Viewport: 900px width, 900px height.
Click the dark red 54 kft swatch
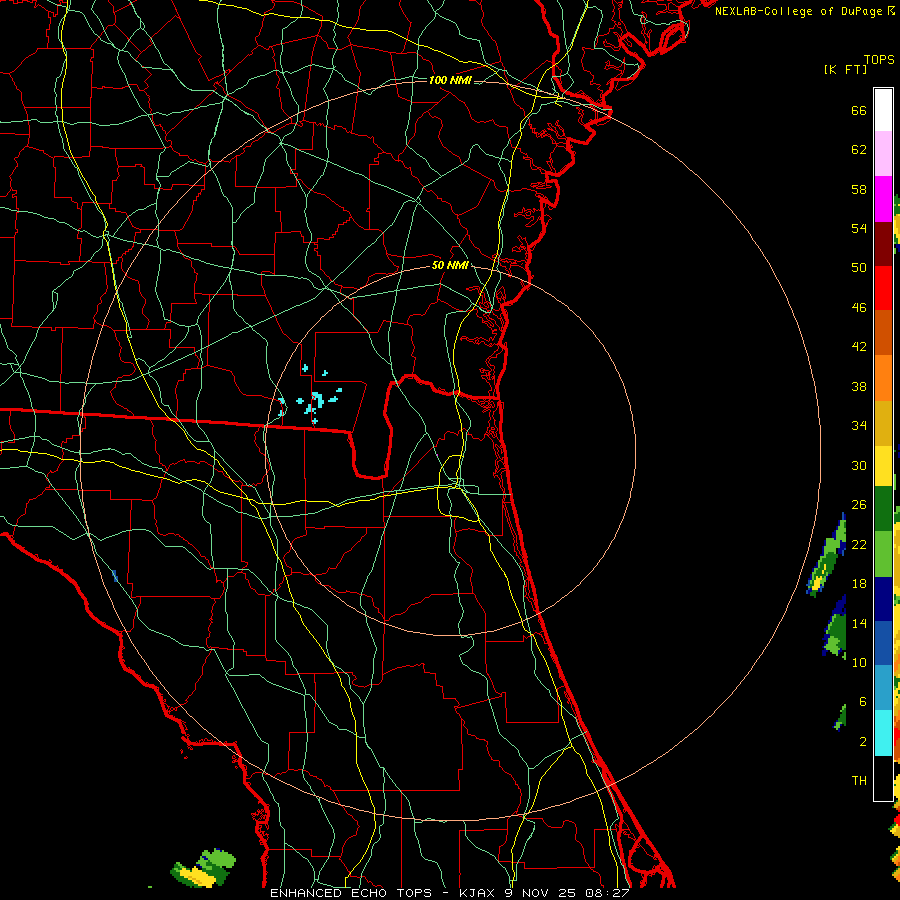883,243
